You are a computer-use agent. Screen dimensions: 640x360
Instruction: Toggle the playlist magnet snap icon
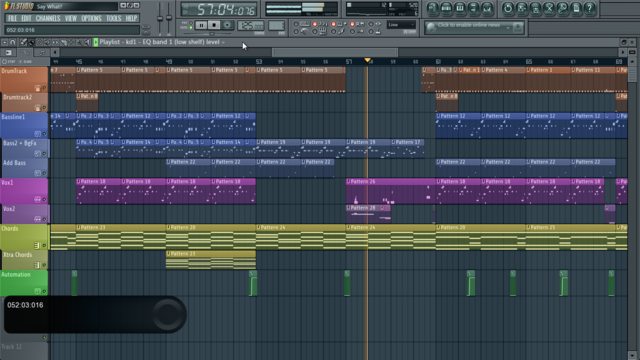[x=13, y=42]
